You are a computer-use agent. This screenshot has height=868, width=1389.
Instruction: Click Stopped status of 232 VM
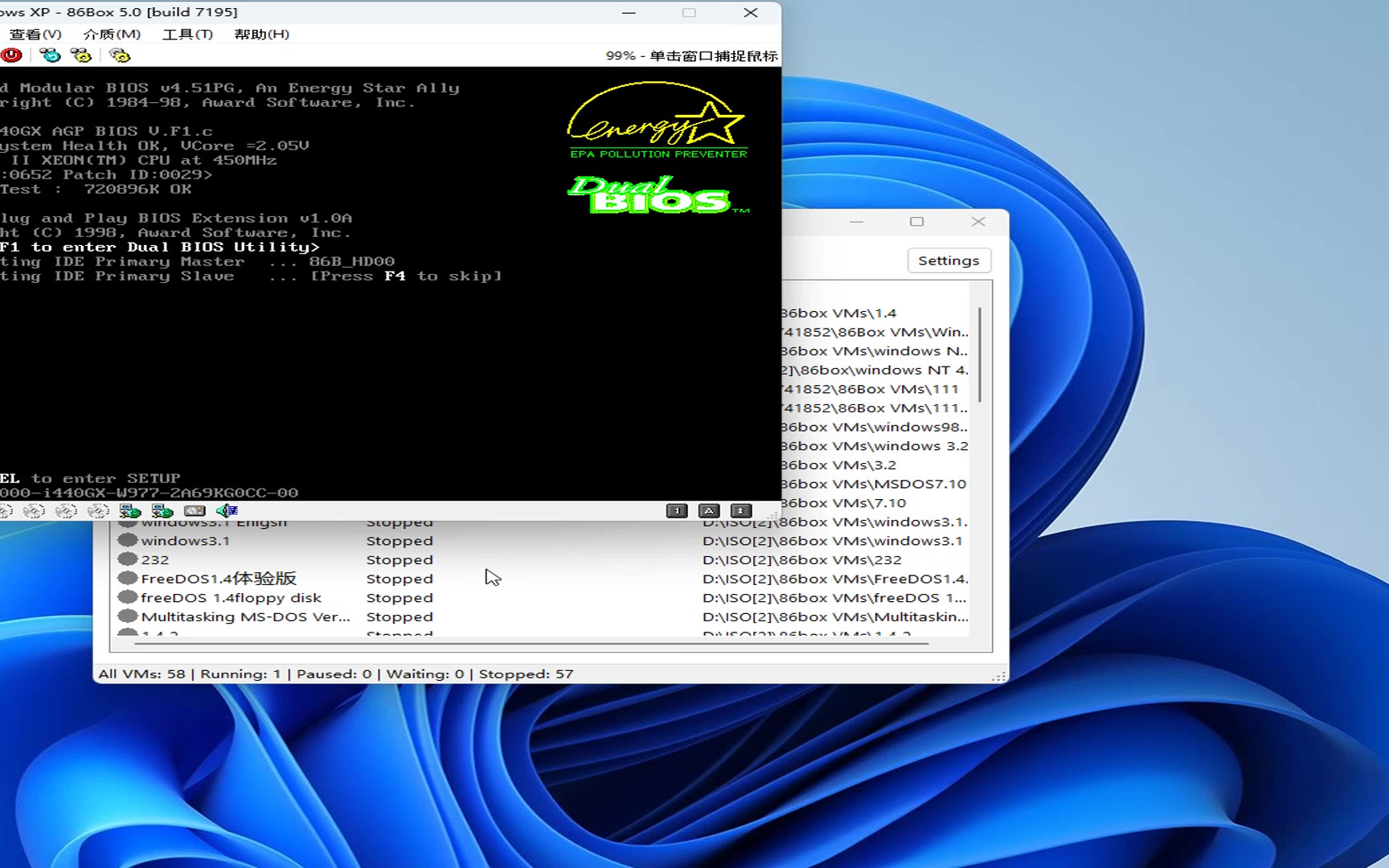399,559
